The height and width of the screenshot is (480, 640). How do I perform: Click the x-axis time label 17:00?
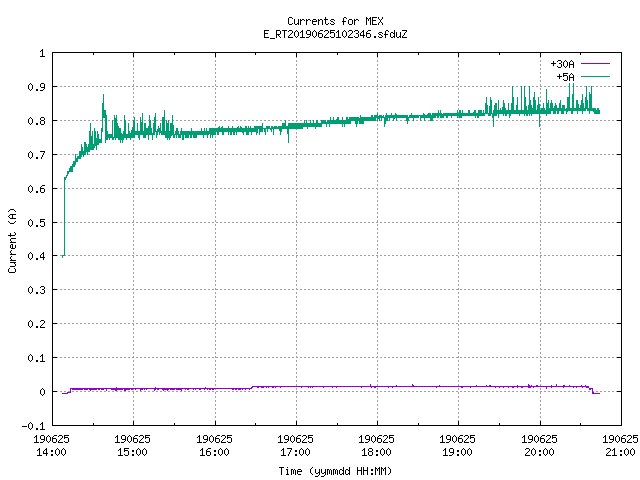(295, 452)
